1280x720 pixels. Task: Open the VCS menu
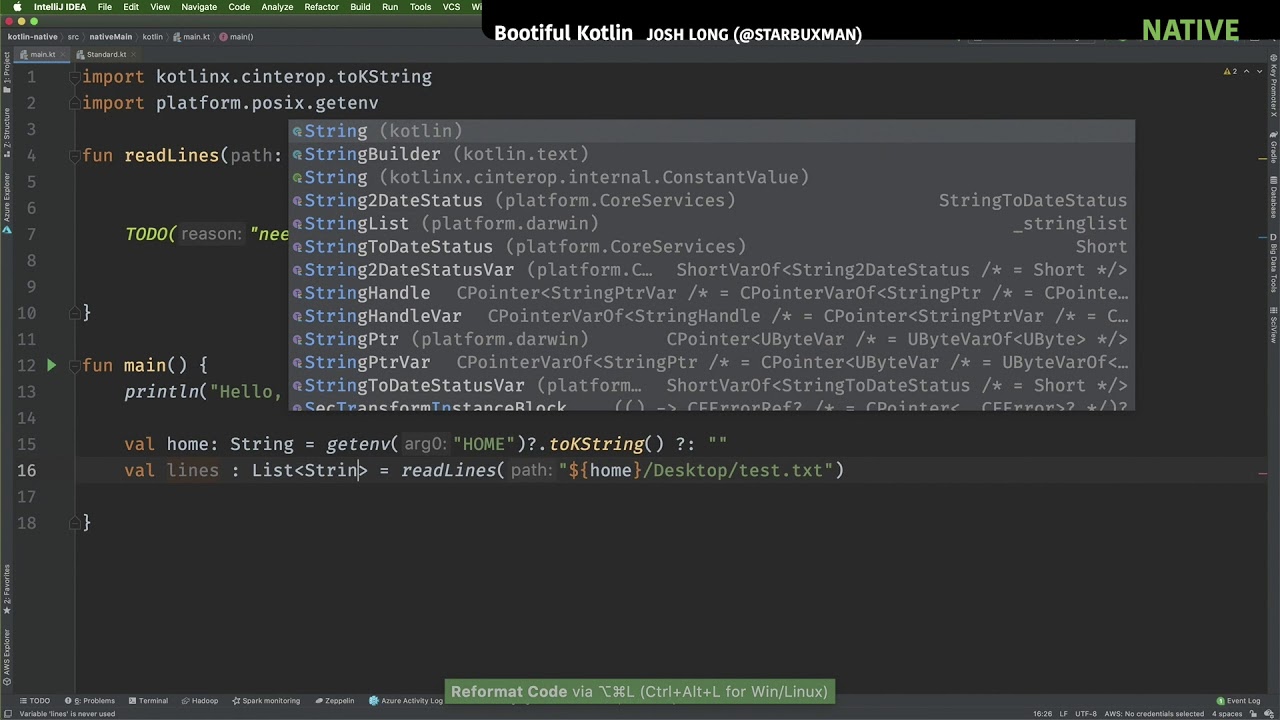coord(451,7)
